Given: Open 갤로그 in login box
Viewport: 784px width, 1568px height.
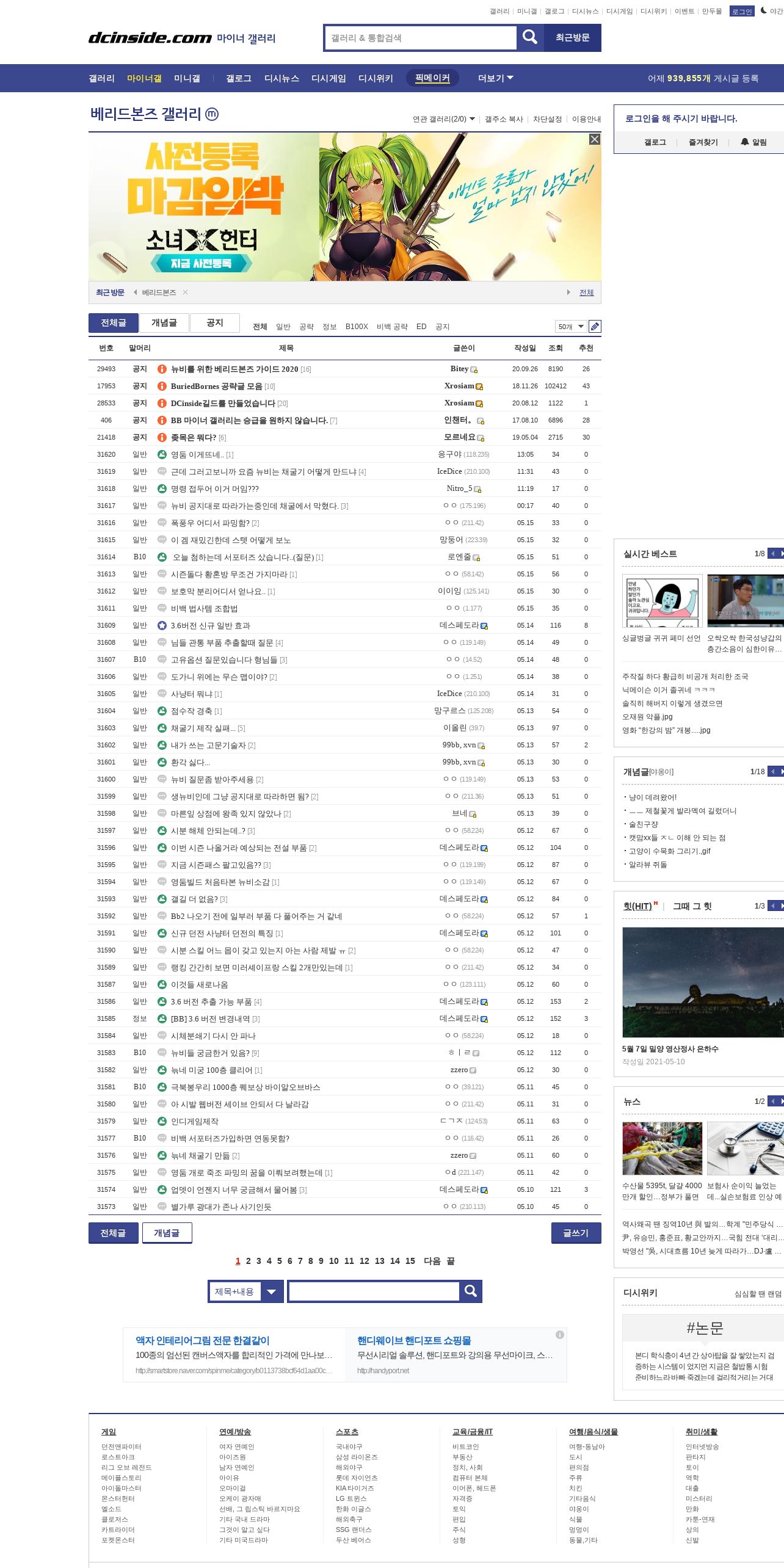Looking at the screenshot, I should (655, 142).
